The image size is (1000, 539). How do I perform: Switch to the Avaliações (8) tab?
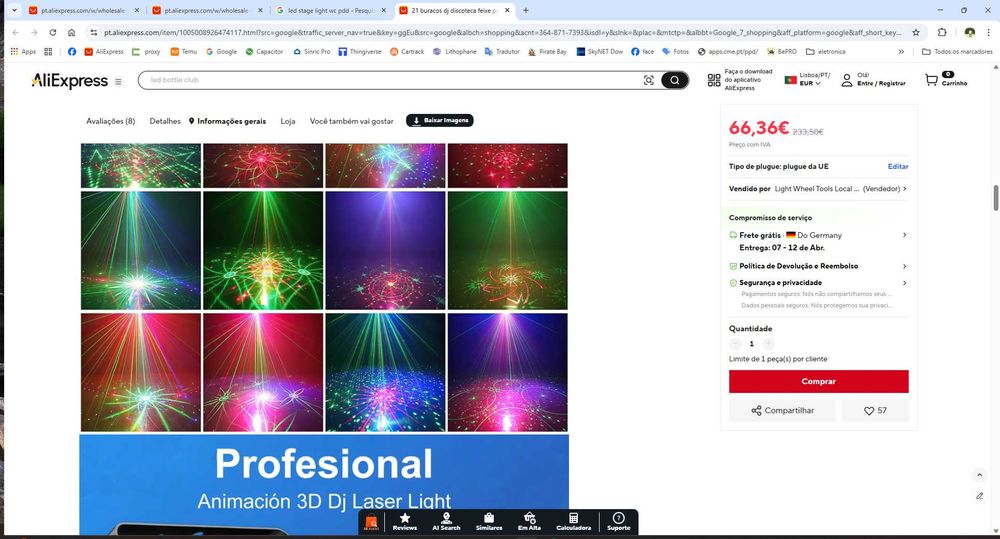[110, 121]
